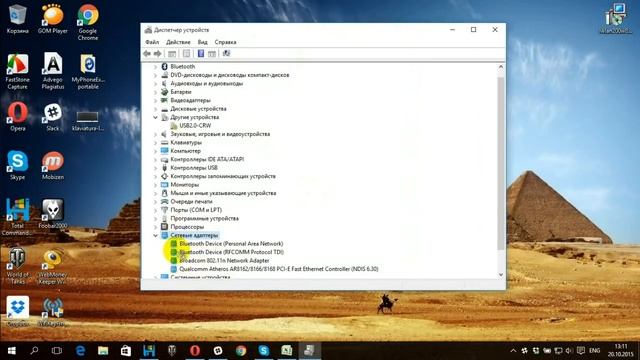The image size is (640, 360).
Task: Expand the Процессоры category
Action: point(155,227)
